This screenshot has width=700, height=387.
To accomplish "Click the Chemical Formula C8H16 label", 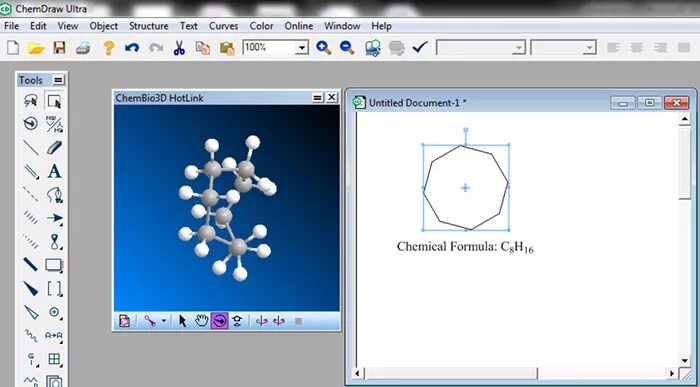I will (465, 247).
